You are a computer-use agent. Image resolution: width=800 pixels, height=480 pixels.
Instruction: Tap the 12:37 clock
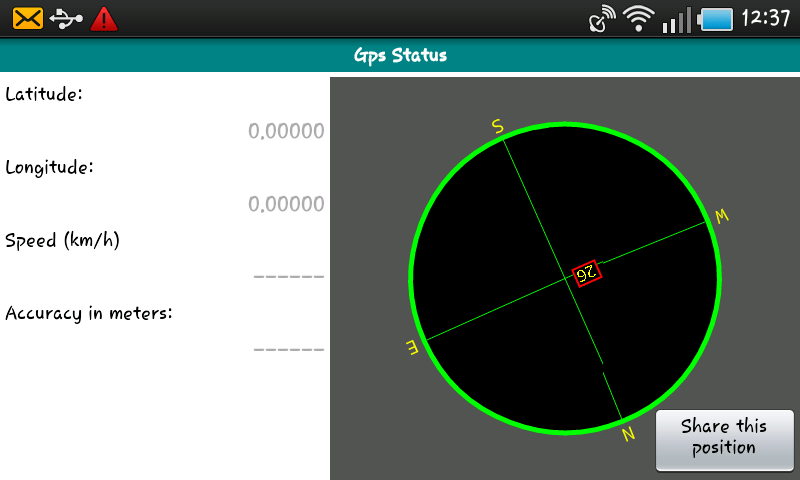(x=765, y=18)
